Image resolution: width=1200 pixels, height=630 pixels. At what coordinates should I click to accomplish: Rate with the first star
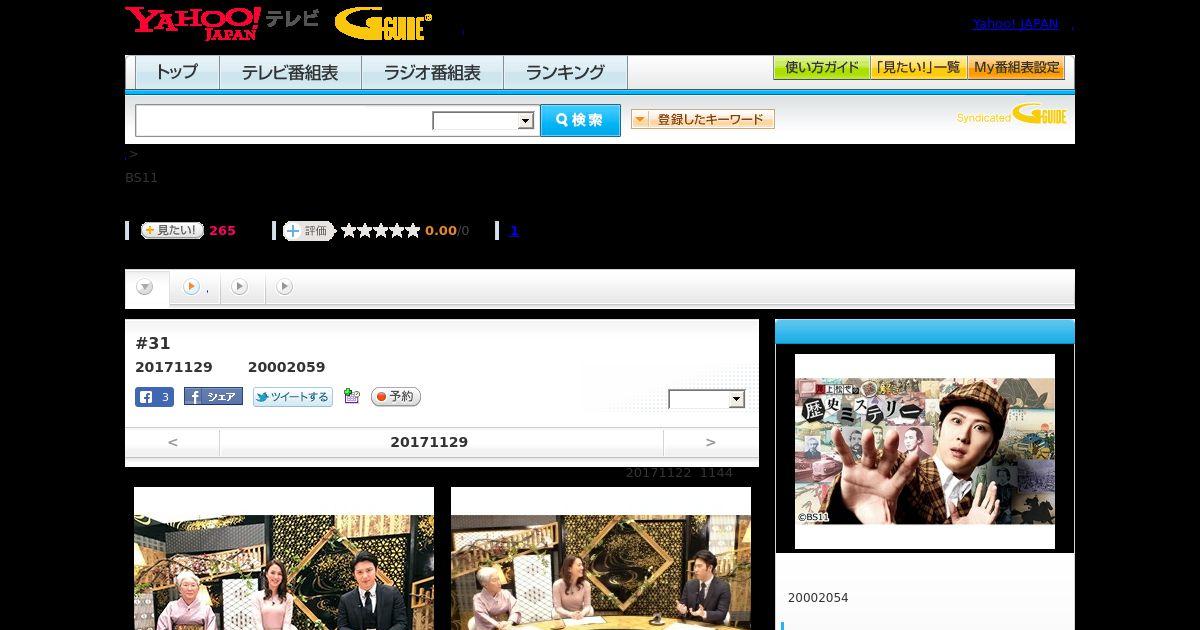coord(349,231)
